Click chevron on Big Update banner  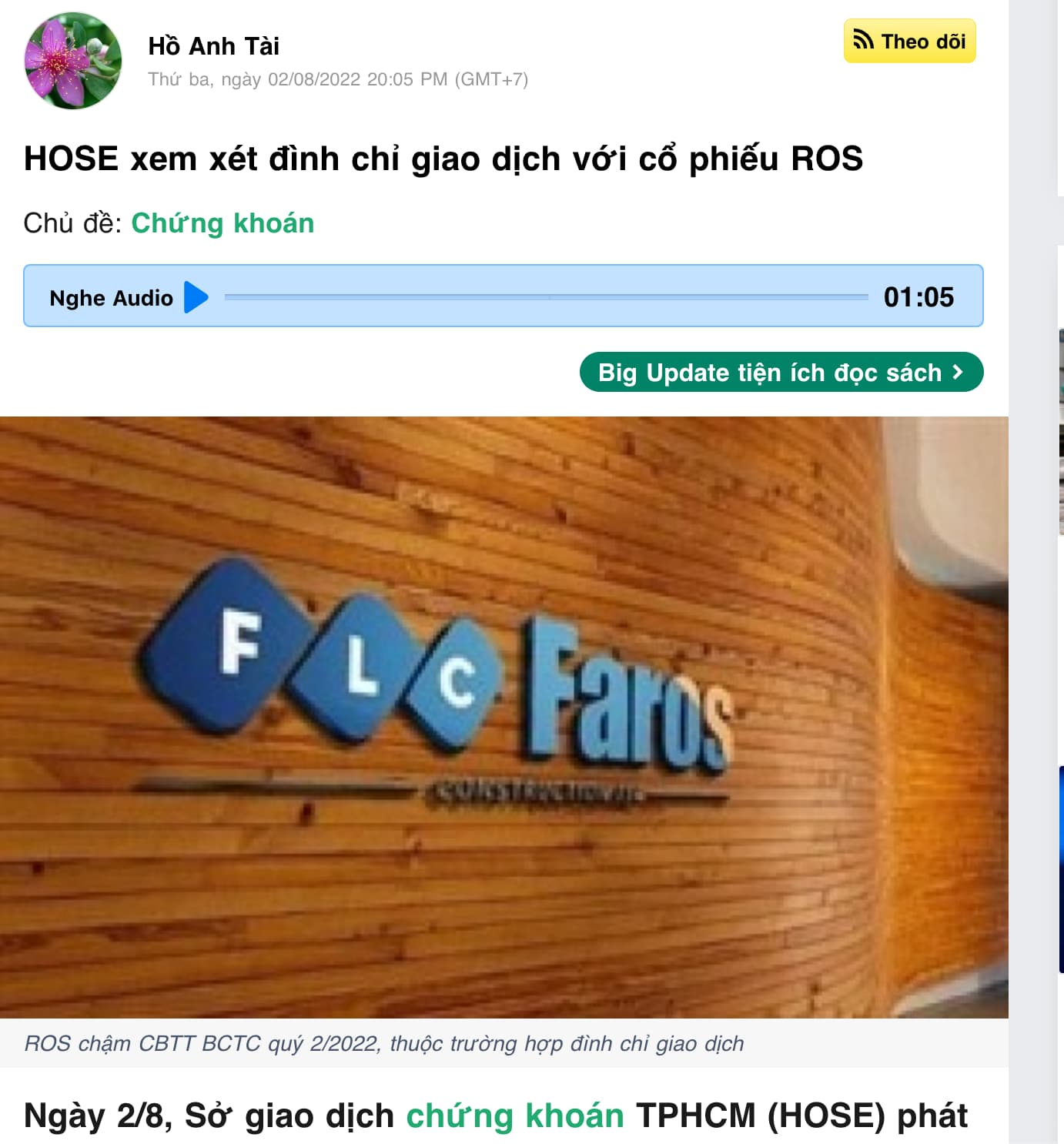(x=958, y=372)
